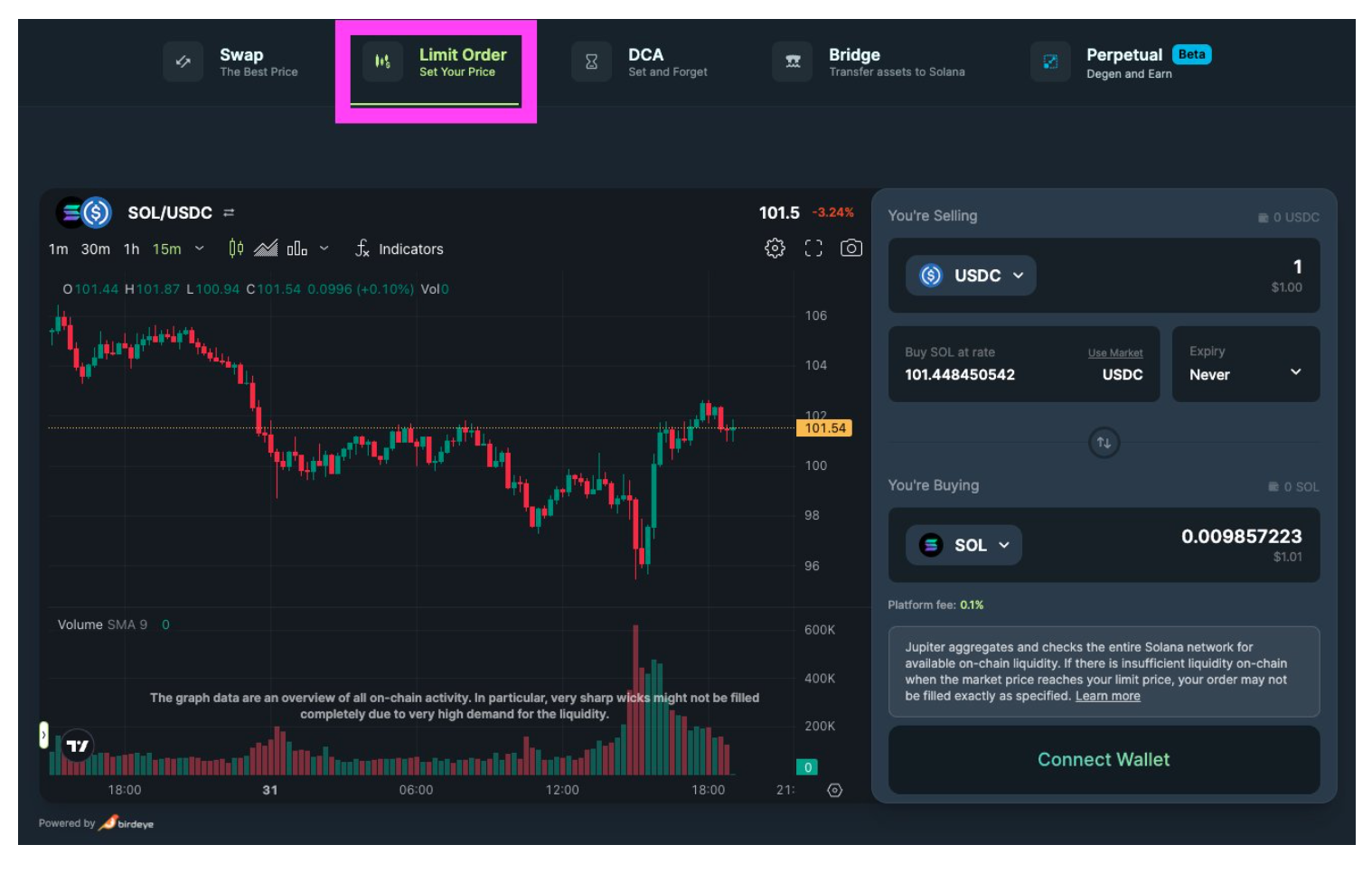Enter fullscreen chart mode
The width and height of the screenshot is (1372, 873).
[813, 249]
